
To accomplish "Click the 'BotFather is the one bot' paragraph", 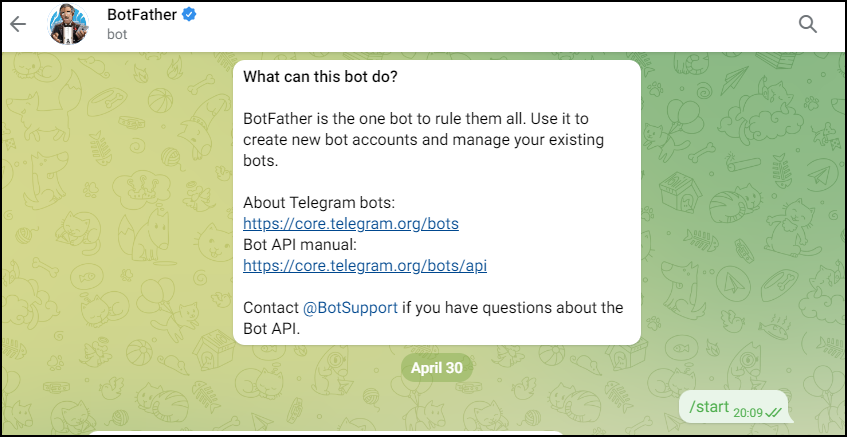I will click(x=424, y=139).
